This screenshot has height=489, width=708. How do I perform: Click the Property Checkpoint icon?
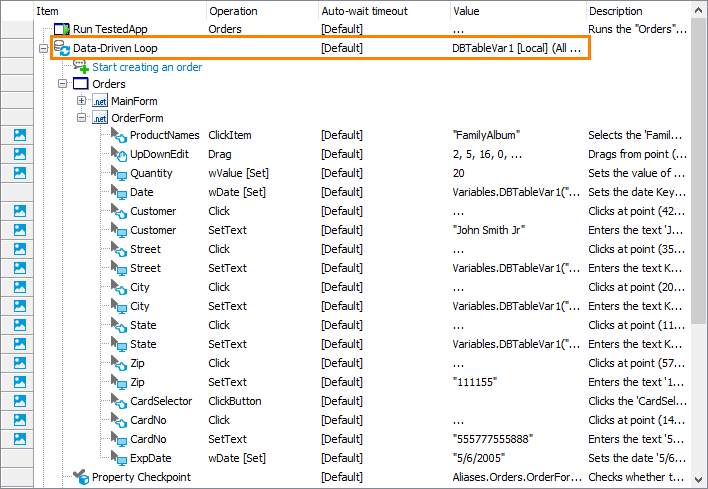[x=80, y=477]
